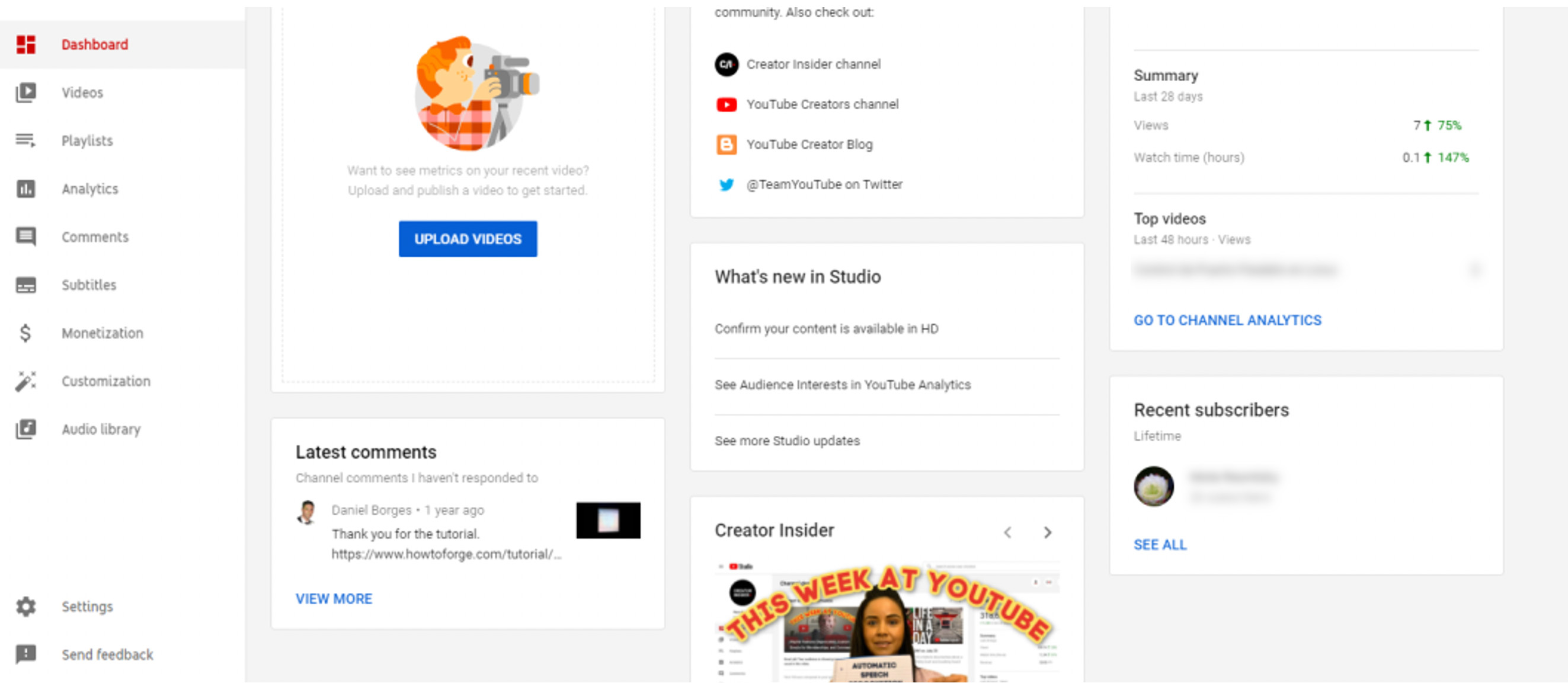The width and height of the screenshot is (1568, 683).
Task: Click VIEW MORE under Latest comments
Action: (334, 599)
